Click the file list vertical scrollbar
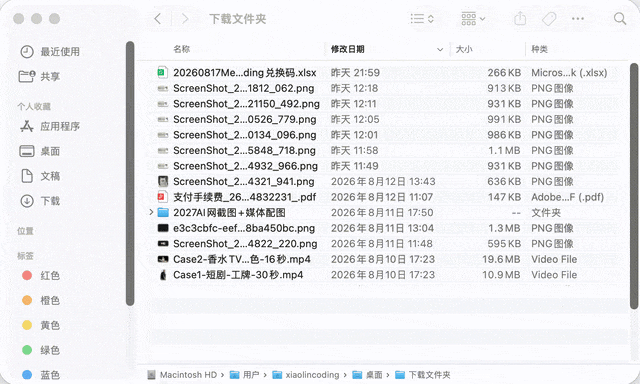The width and height of the screenshot is (640, 384). click(x=634, y=186)
